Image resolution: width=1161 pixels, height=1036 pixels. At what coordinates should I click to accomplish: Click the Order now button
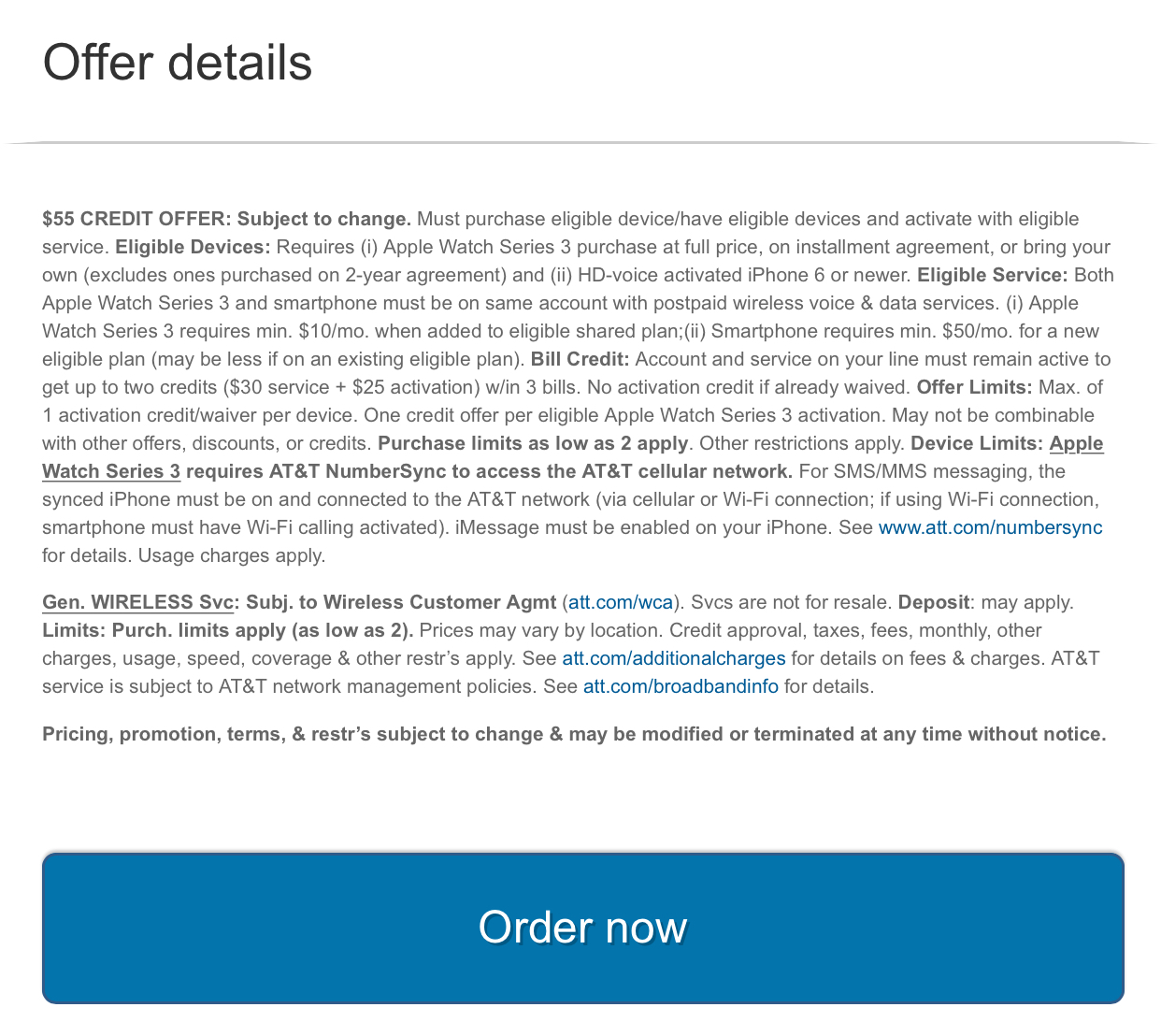(x=583, y=928)
